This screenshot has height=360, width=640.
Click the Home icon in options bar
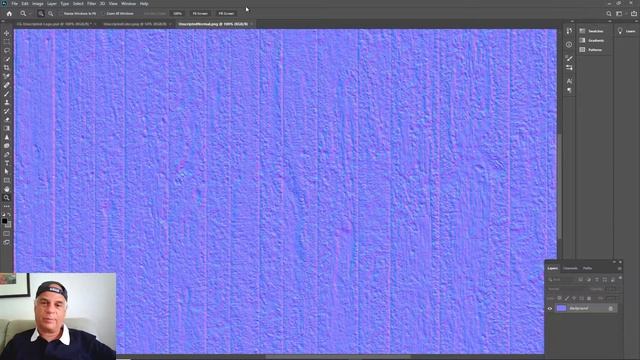click(x=9, y=13)
